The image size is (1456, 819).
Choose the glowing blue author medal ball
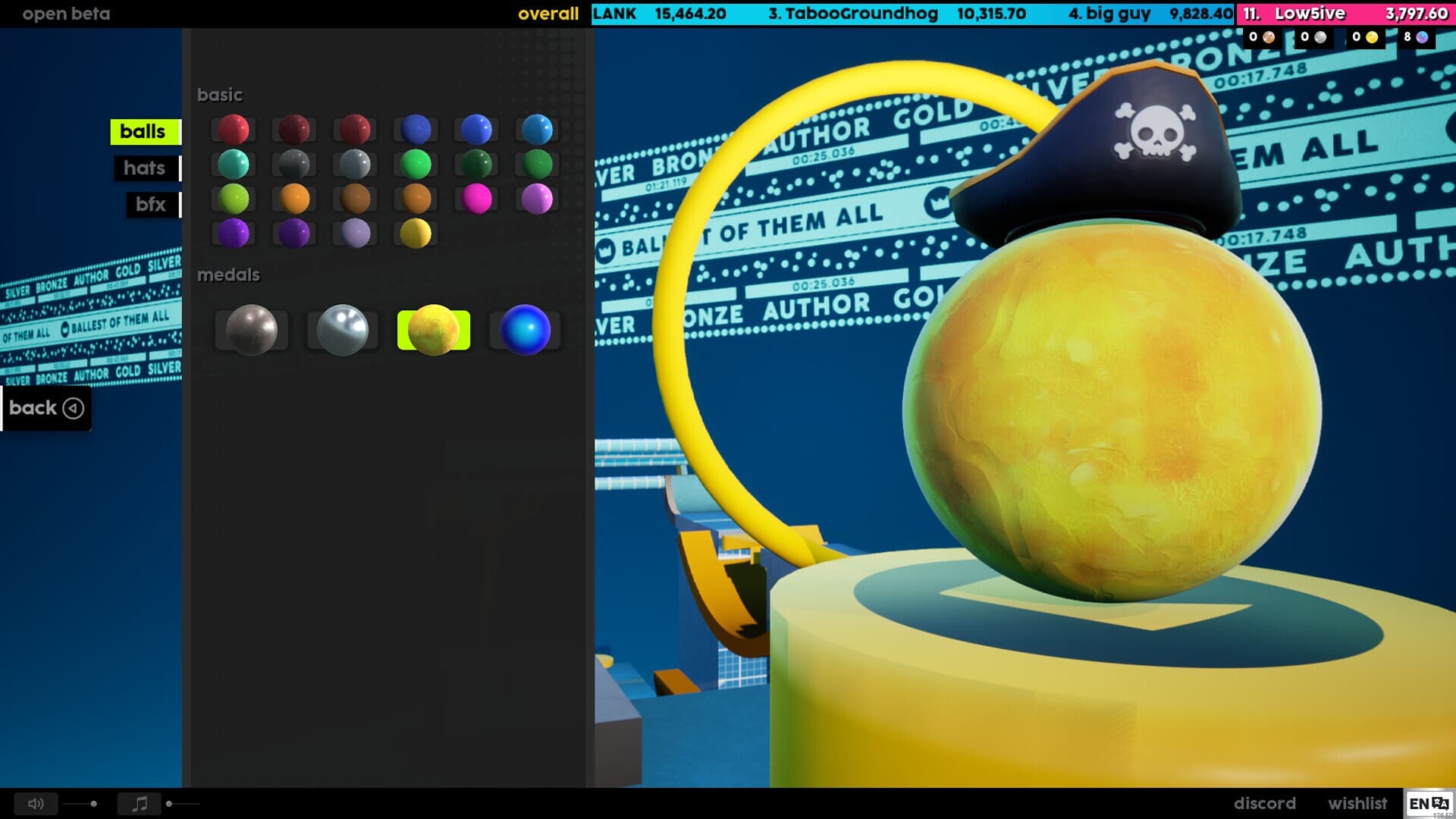(x=525, y=330)
